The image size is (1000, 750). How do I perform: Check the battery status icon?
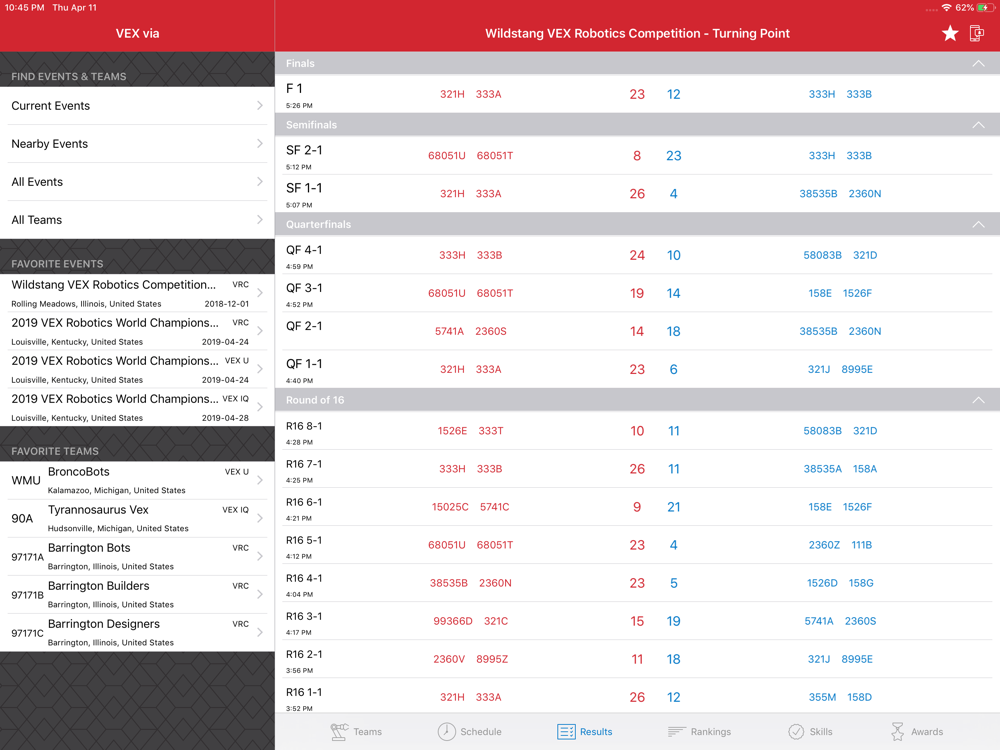click(985, 8)
